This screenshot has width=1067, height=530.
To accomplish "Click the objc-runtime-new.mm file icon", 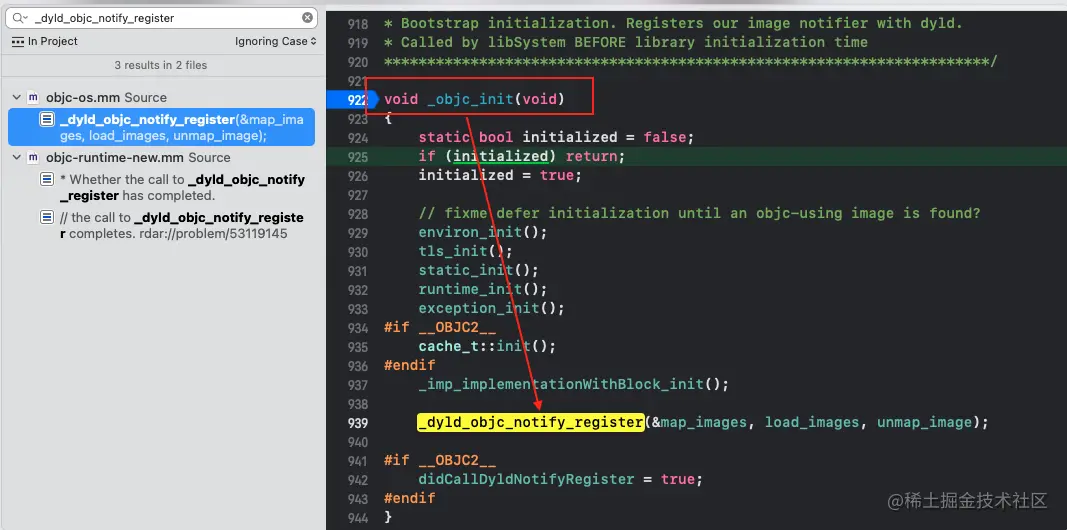I will point(33,157).
